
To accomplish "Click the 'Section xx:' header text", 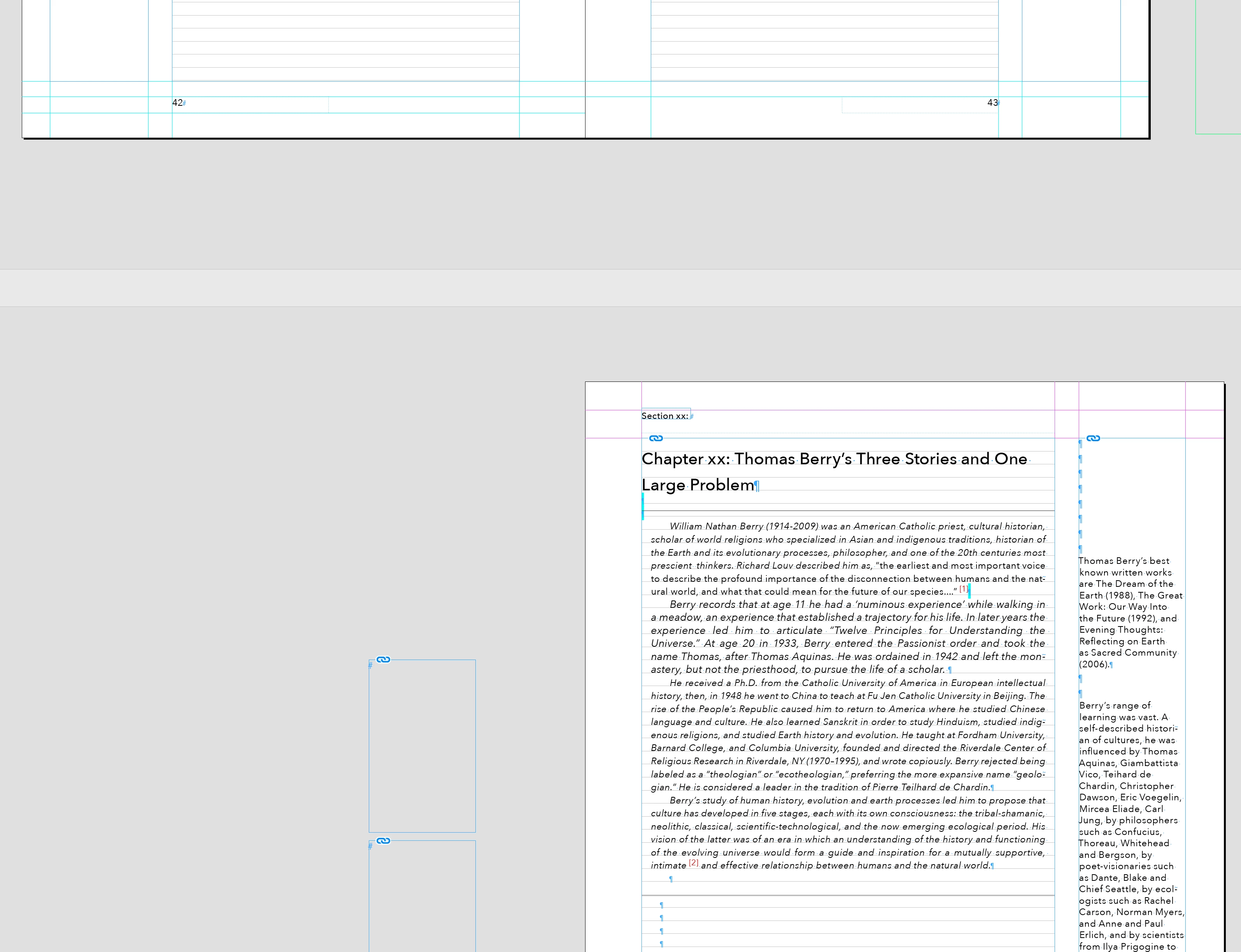I will click(x=664, y=416).
